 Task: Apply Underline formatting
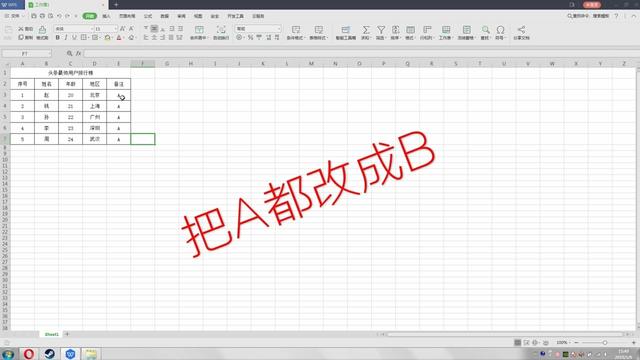coord(74,38)
